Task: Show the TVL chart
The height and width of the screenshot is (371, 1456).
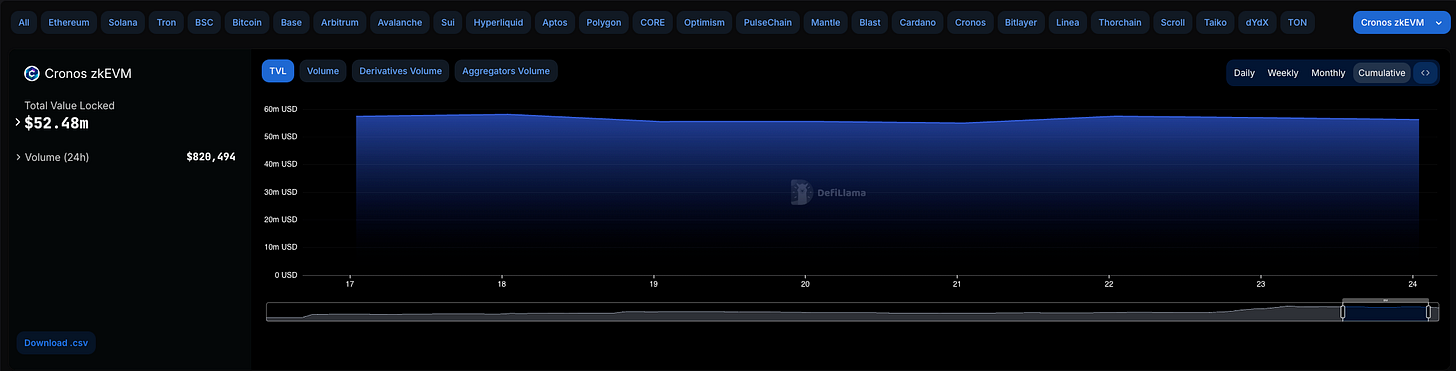Action: [277, 71]
